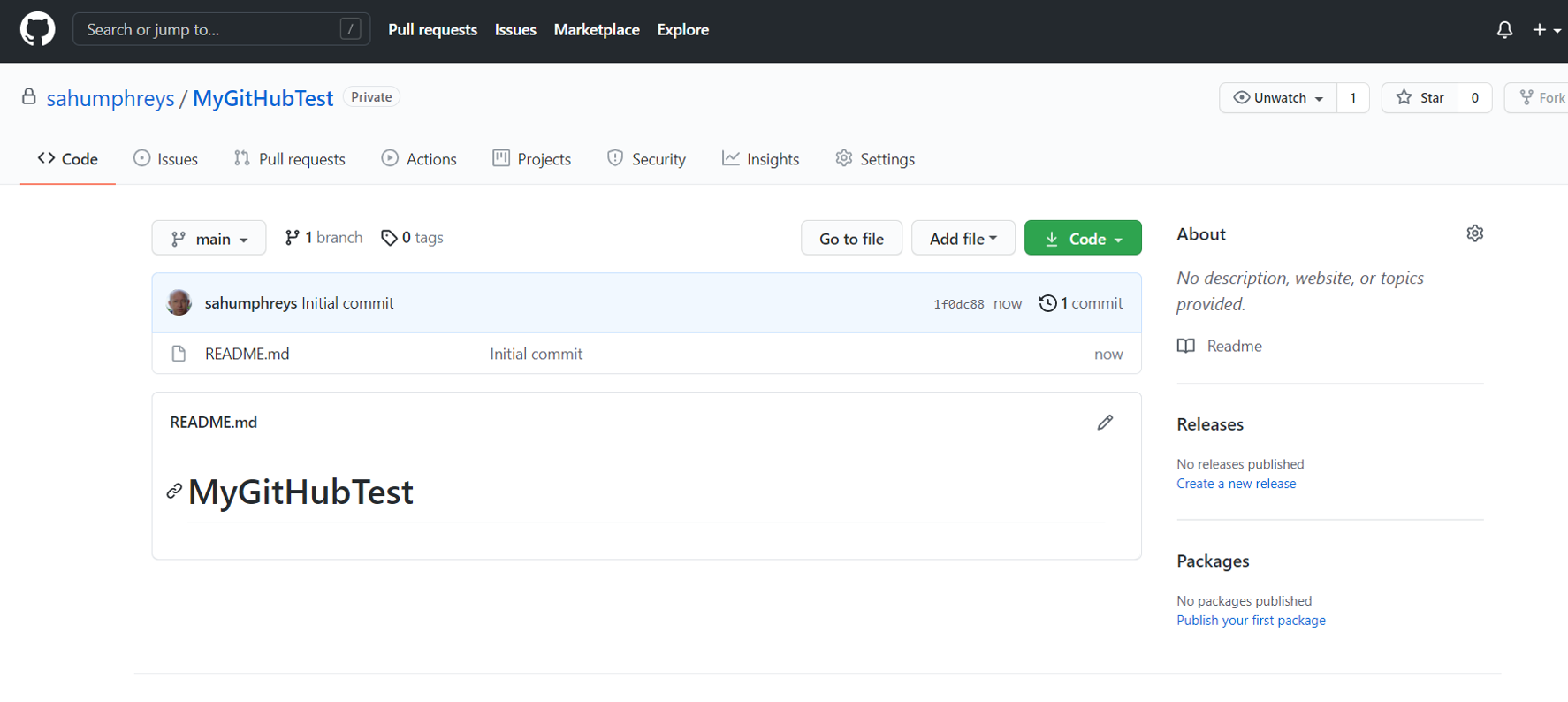
Task: Switch to the Actions tab
Action: [x=419, y=159]
